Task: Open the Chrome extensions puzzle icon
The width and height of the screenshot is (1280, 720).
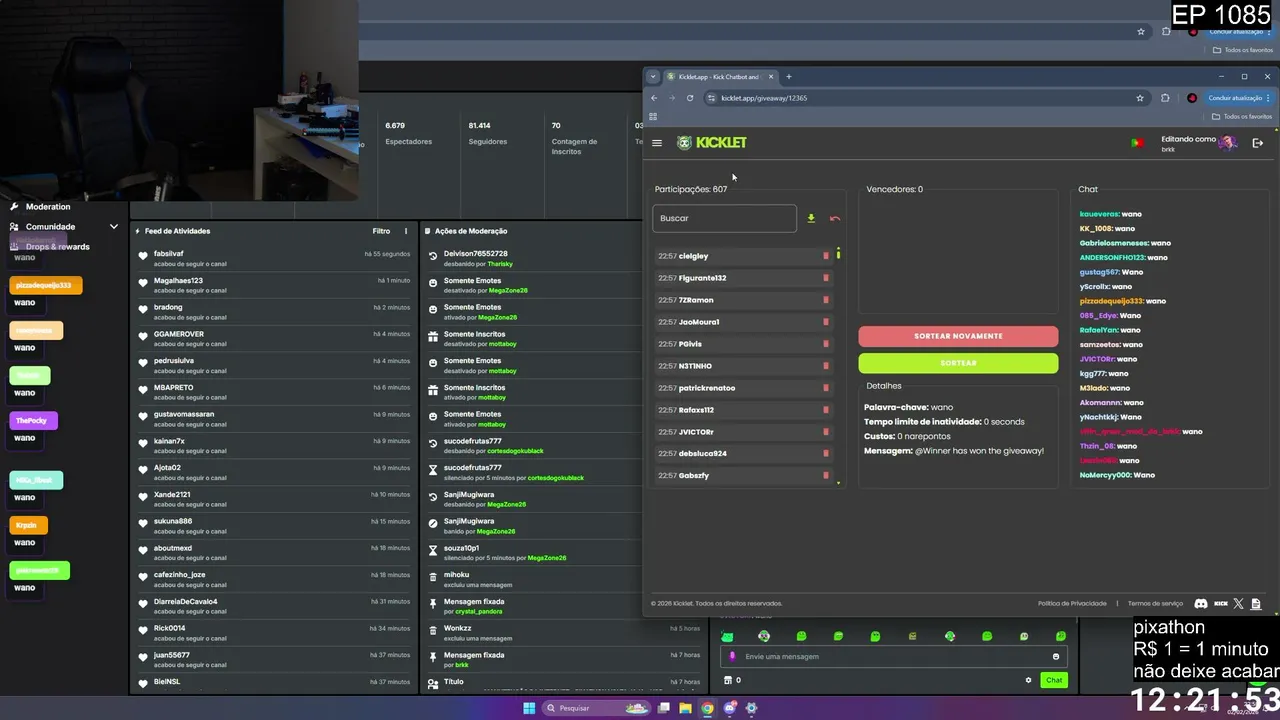Action: click(x=1165, y=98)
